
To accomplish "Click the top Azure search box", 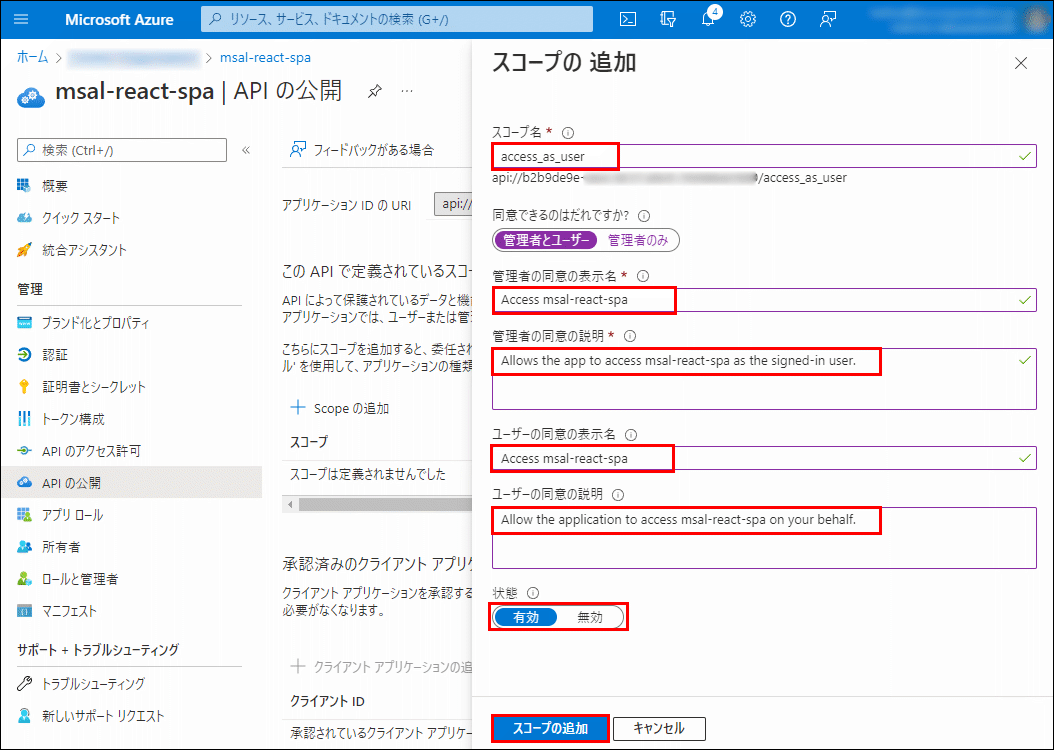I will click(397, 19).
